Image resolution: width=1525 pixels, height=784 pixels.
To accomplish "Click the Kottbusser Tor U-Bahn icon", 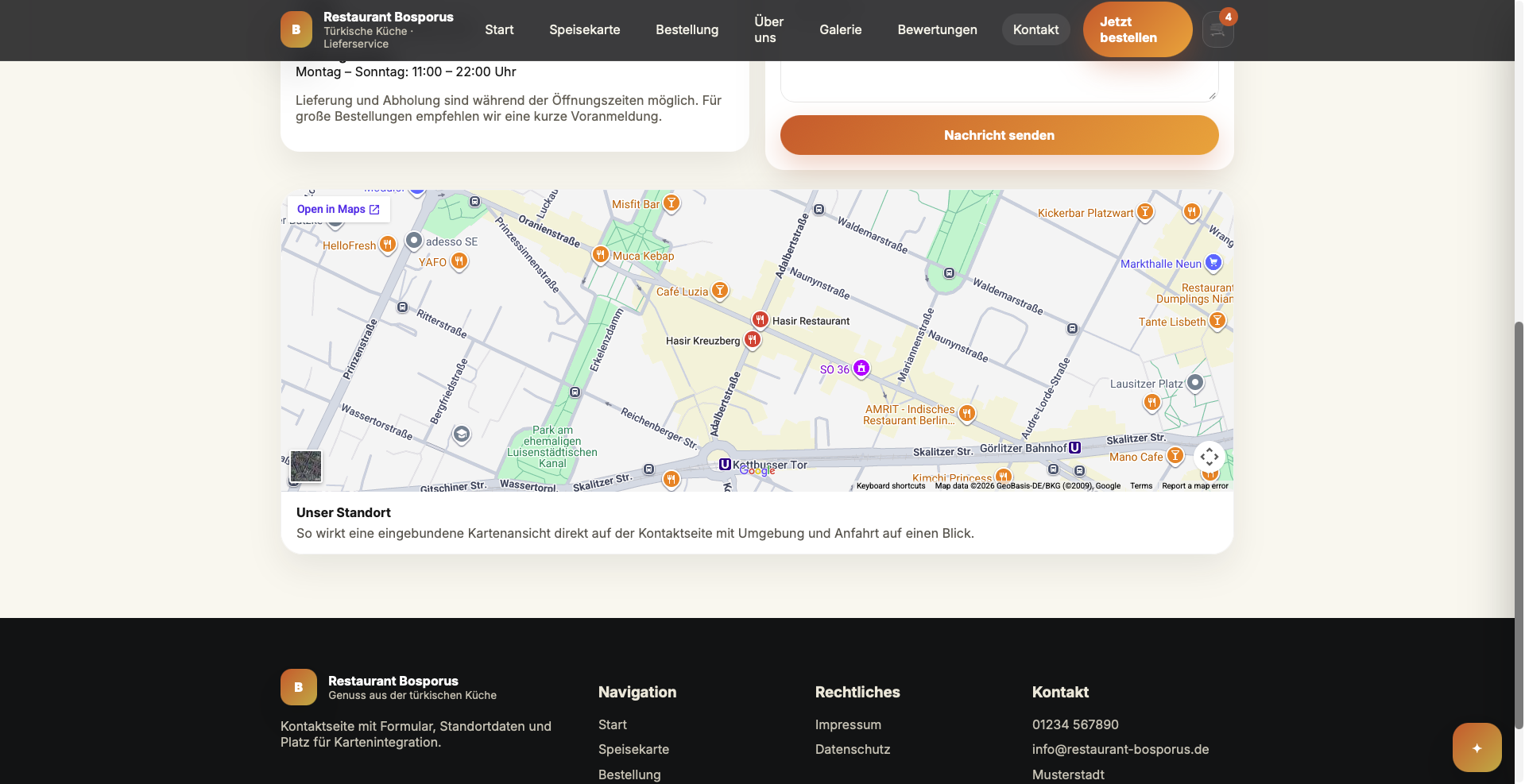I will [725, 464].
